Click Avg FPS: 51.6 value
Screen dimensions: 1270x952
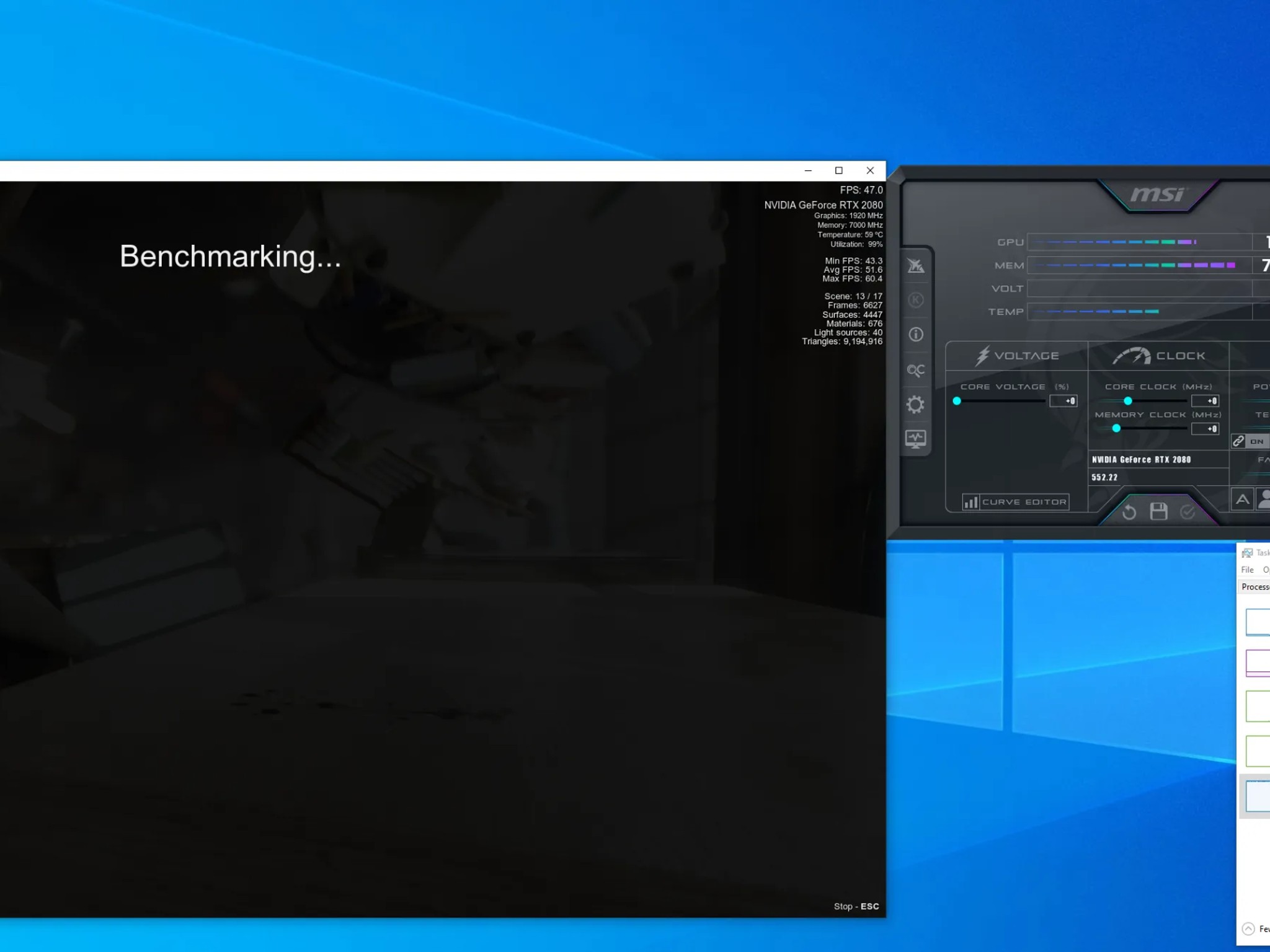[853, 270]
